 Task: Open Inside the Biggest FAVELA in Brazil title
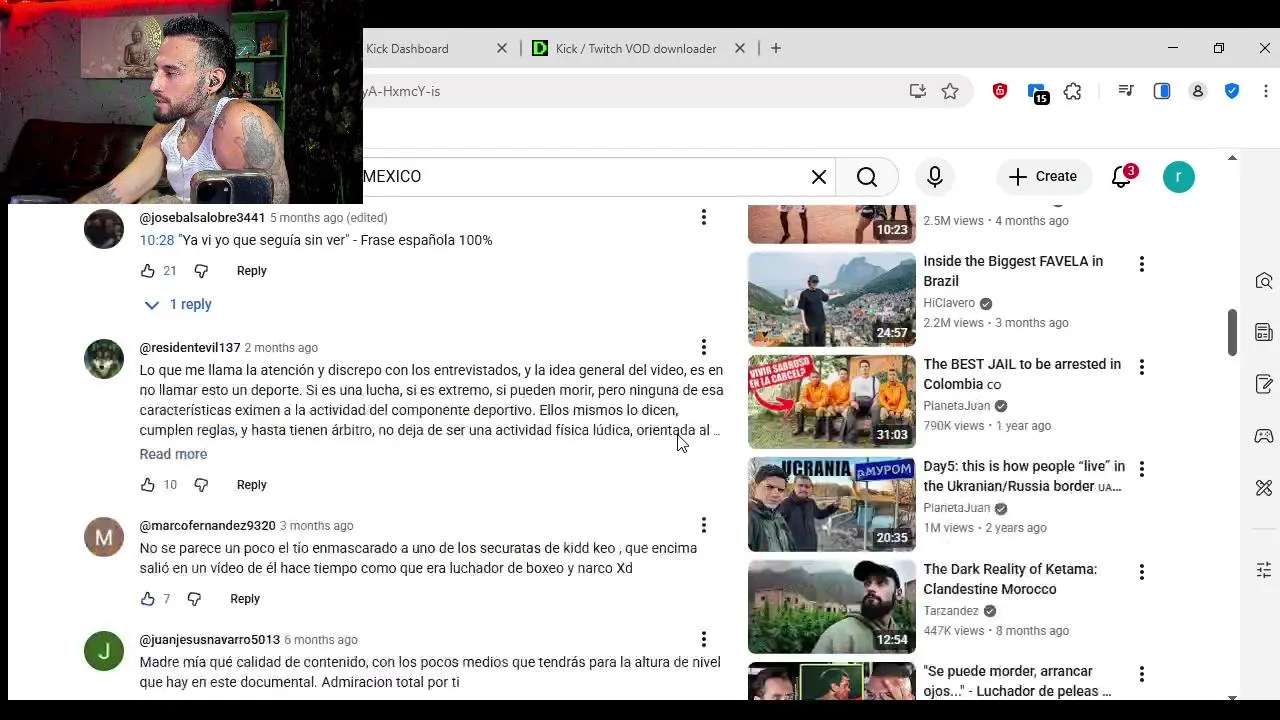pyautogui.click(x=1013, y=271)
